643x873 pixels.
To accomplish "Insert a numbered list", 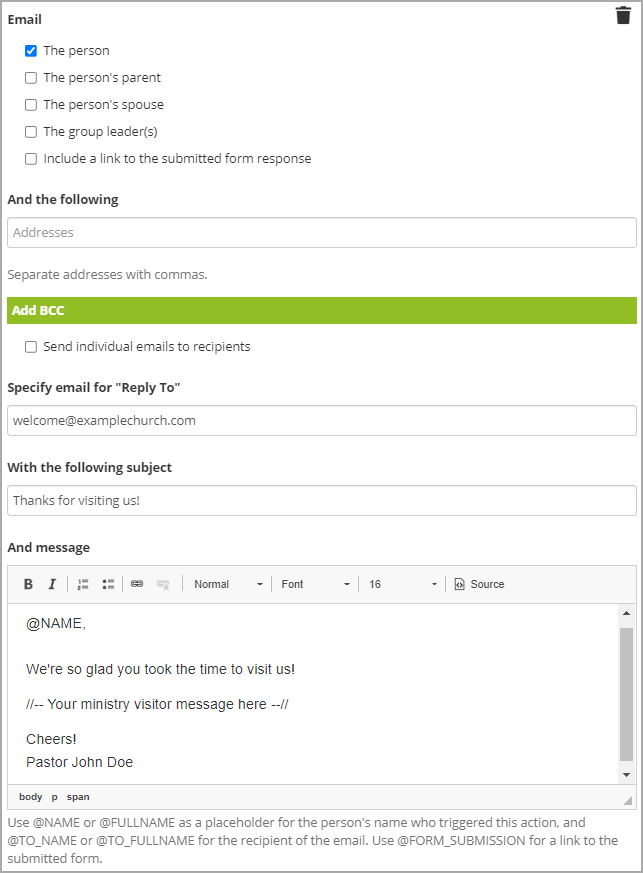I will pyautogui.click(x=83, y=584).
